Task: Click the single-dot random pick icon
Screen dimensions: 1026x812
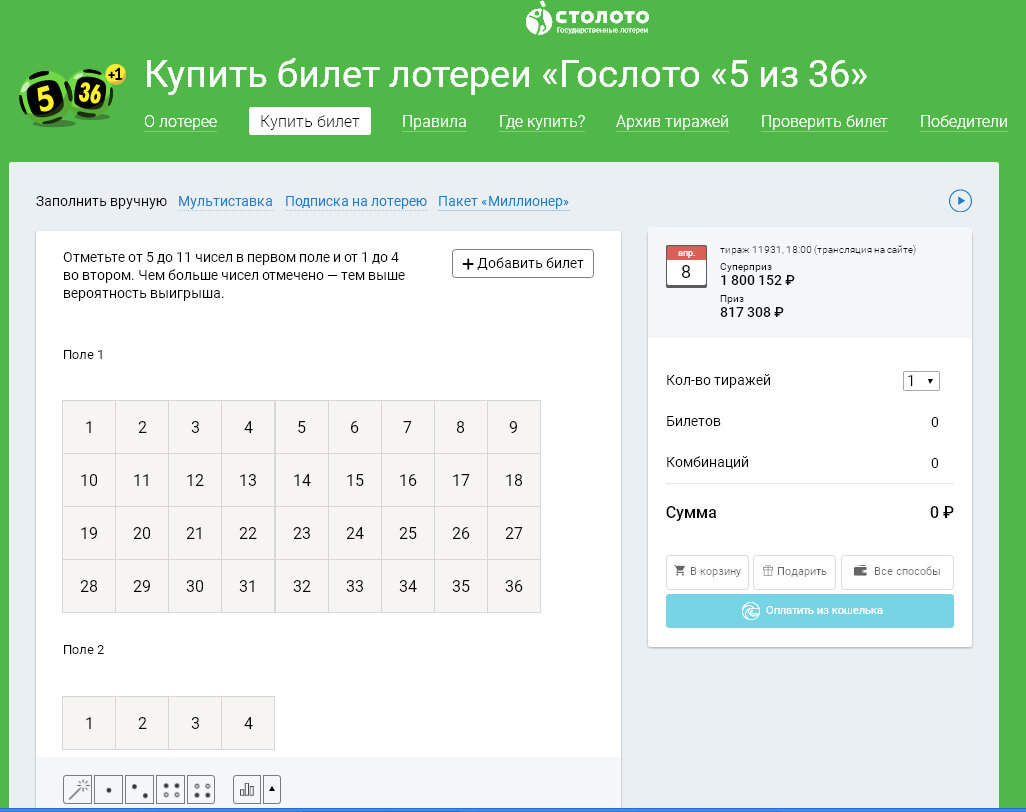Action: point(109,789)
